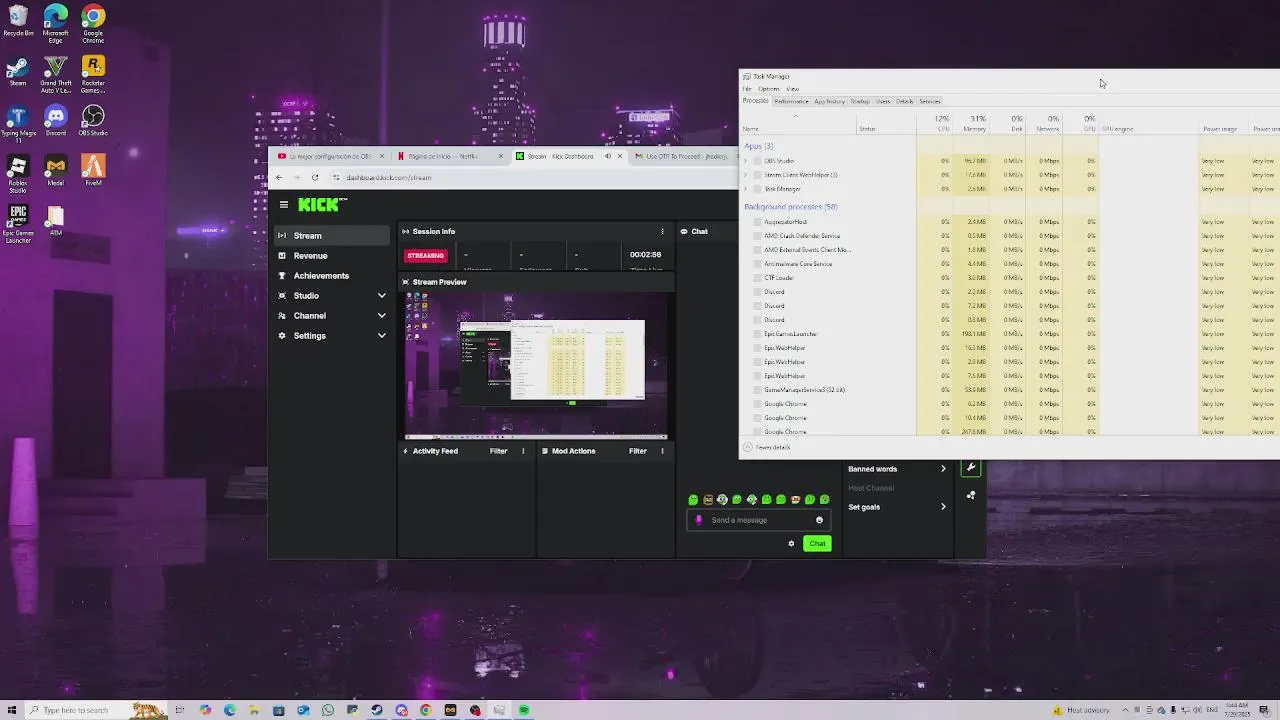
Task: Switch to the Startup tab in Task Manager
Action: tap(860, 101)
